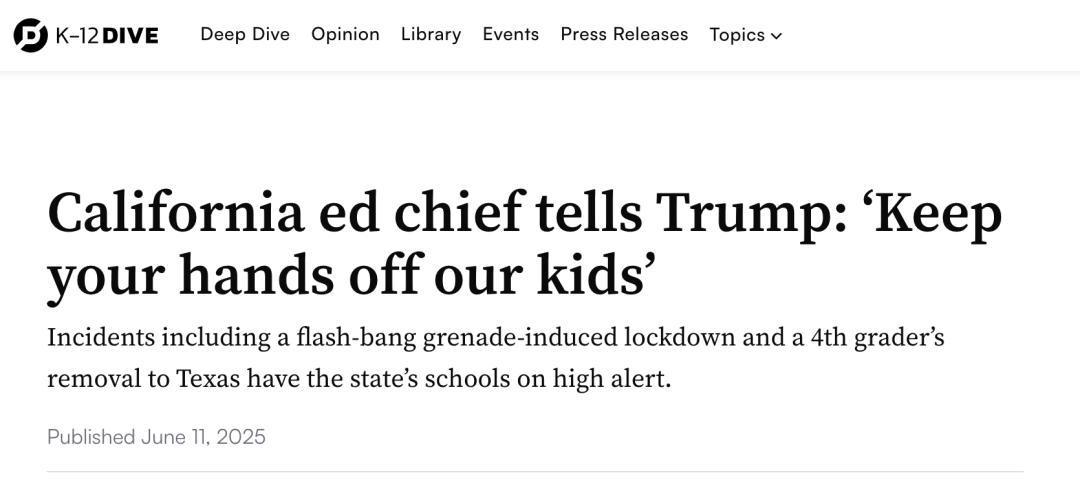Click the subheading about flash-bang grenade lockdown
The width and height of the screenshot is (1080, 493).
[495, 358]
